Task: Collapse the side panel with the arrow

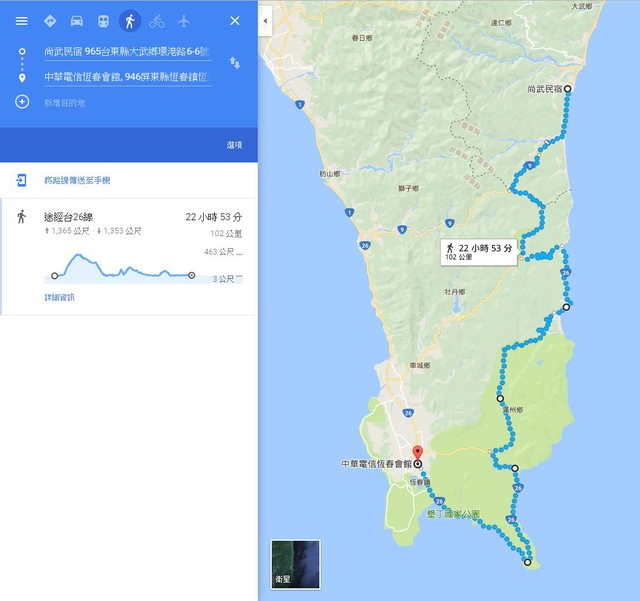Action: click(x=265, y=21)
